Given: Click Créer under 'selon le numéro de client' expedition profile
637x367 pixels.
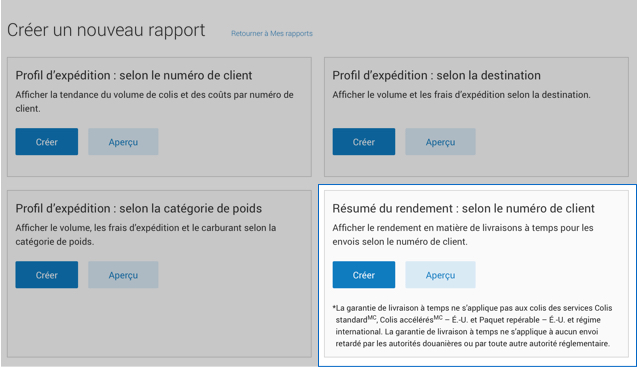Looking at the screenshot, I should tap(47, 141).
